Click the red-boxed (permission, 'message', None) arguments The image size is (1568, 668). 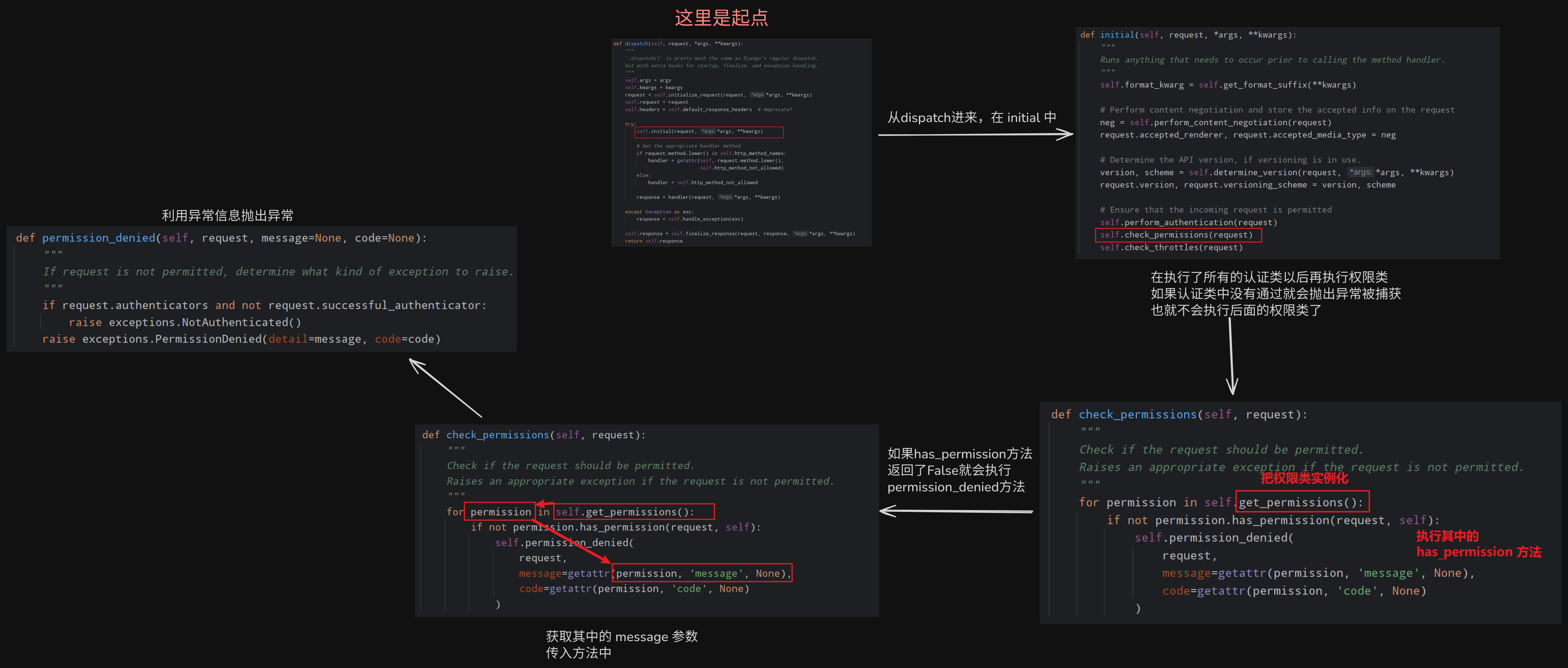(702, 574)
